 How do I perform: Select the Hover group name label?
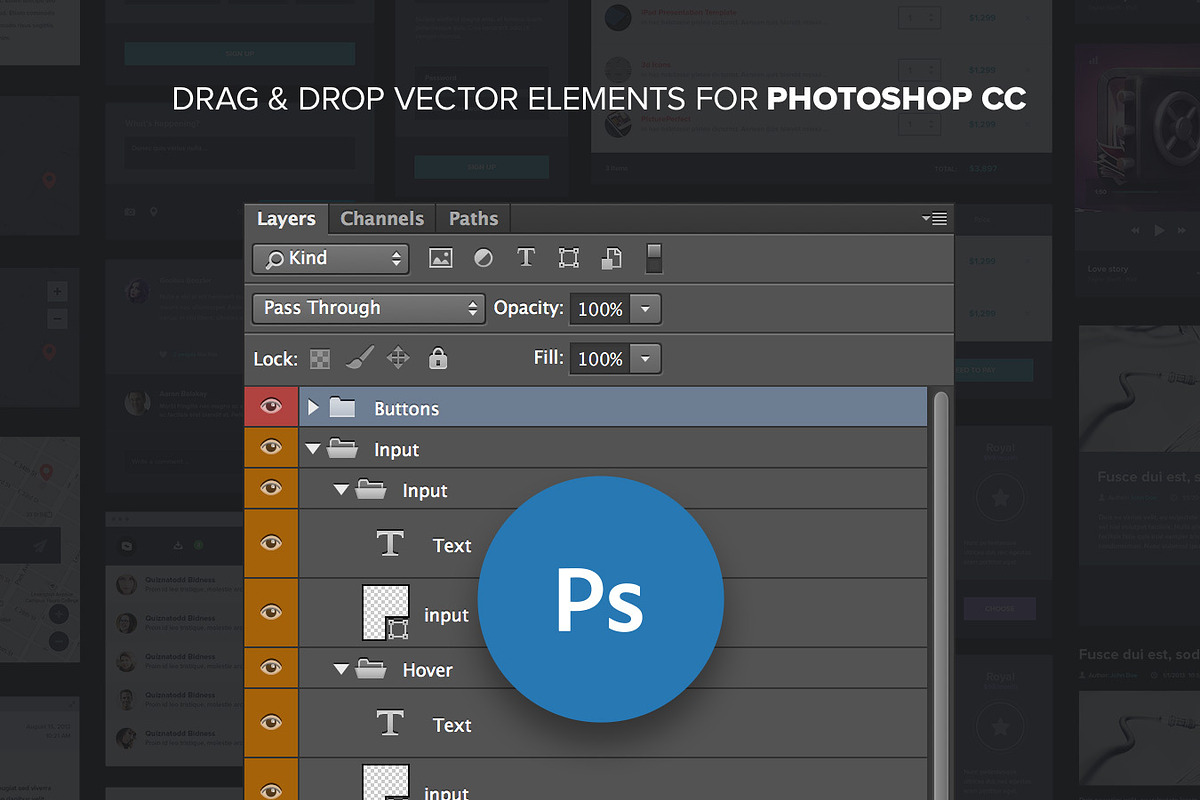coord(427,670)
